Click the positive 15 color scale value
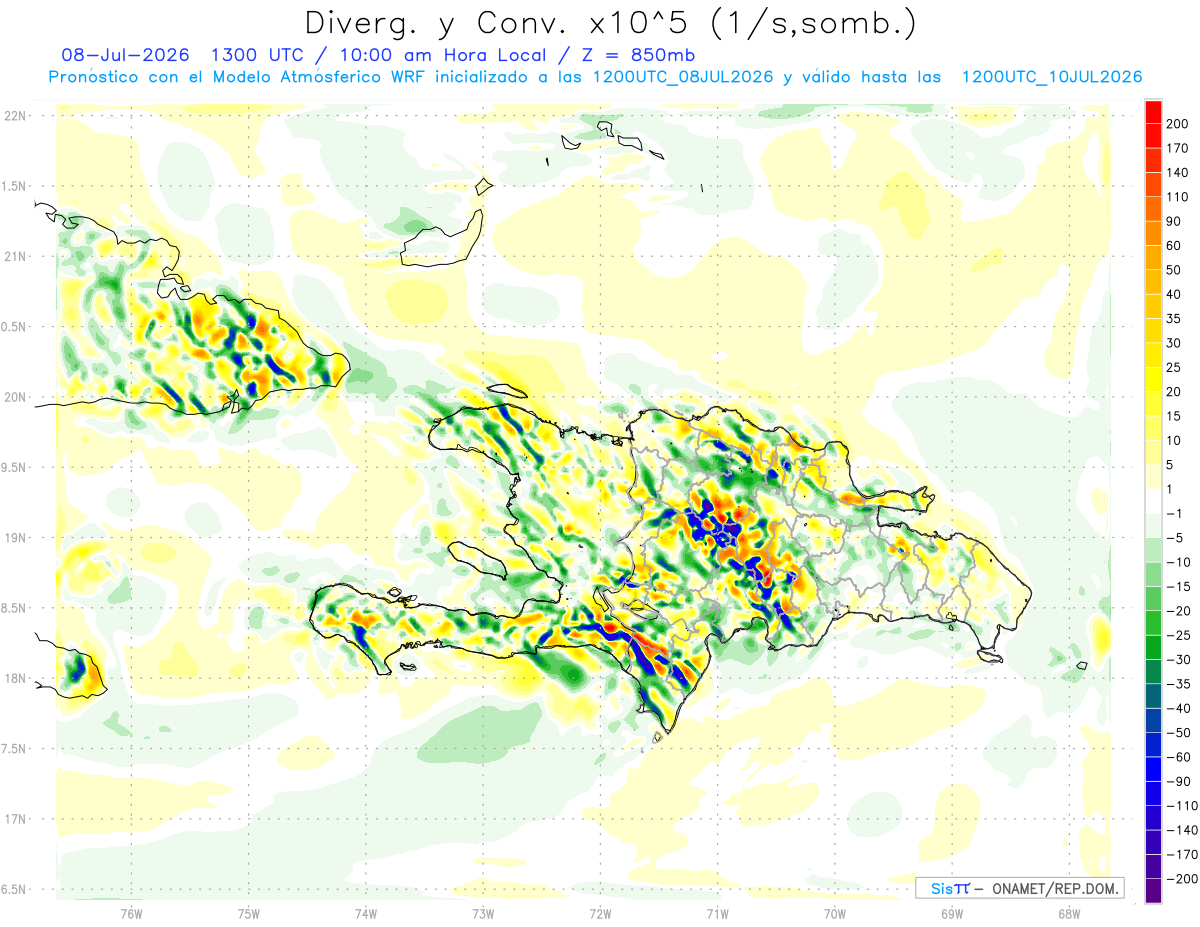Viewport: 1200px width, 927px height. (x=1175, y=416)
